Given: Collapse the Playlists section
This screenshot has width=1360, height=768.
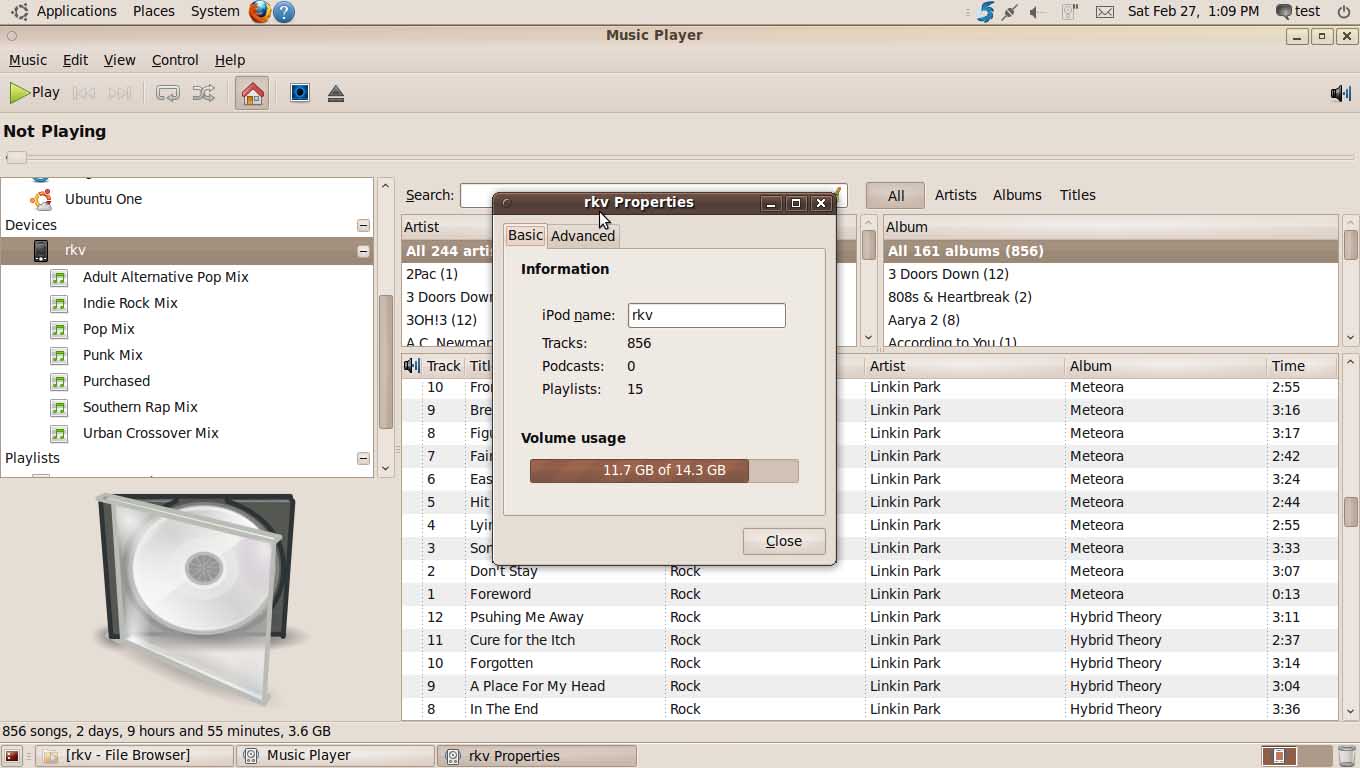Looking at the screenshot, I should click(x=363, y=458).
